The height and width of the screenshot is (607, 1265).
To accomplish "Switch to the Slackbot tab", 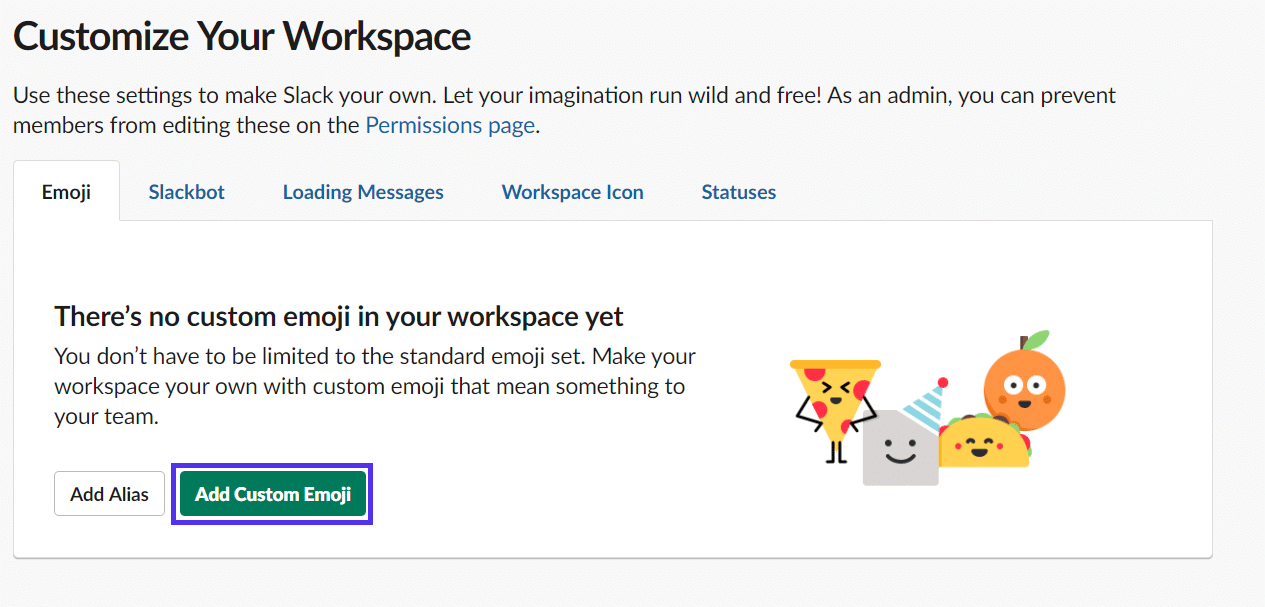I will coord(186,191).
